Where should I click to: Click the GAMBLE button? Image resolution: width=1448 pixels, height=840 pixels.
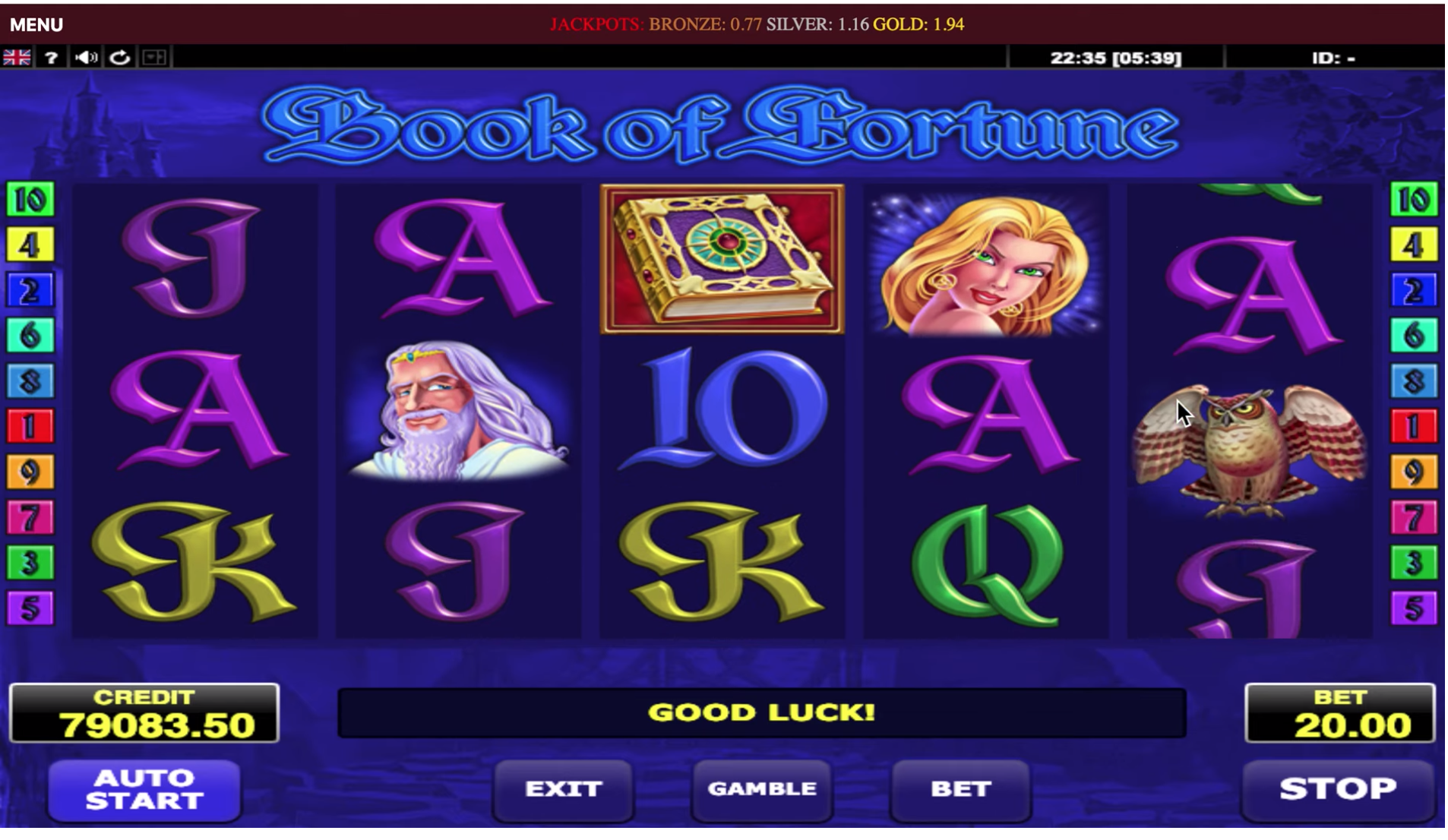point(762,790)
